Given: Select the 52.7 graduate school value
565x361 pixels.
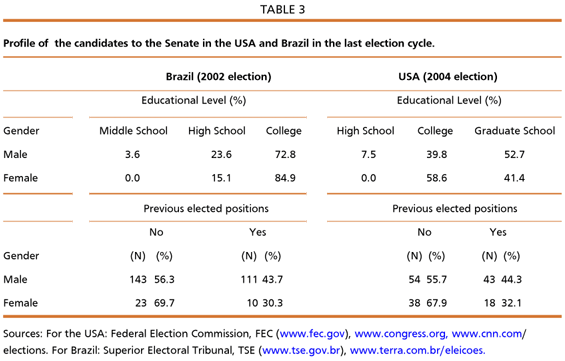Looking at the screenshot, I should click(x=514, y=155).
